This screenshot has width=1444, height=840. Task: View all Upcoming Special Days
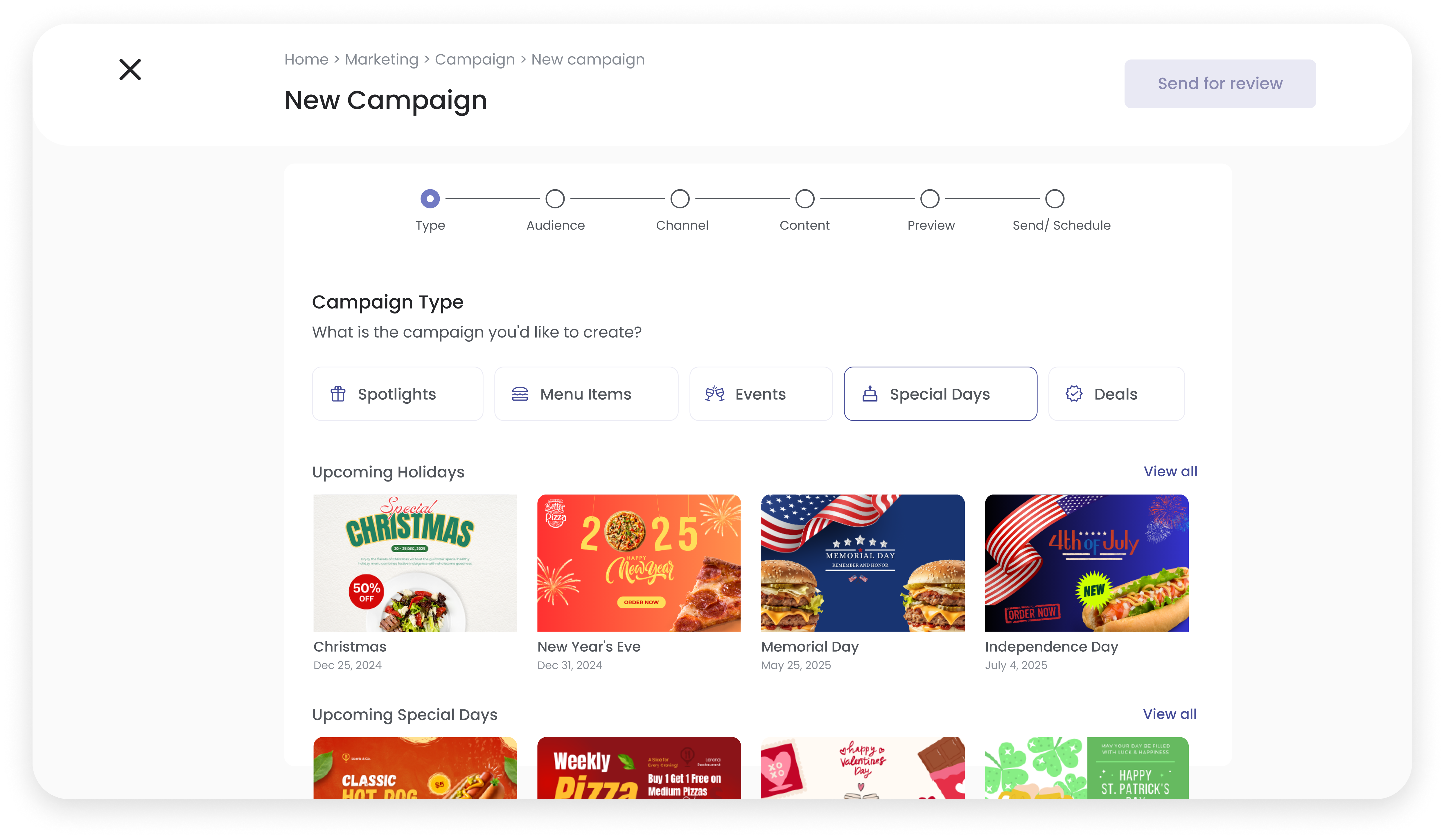point(1170,714)
